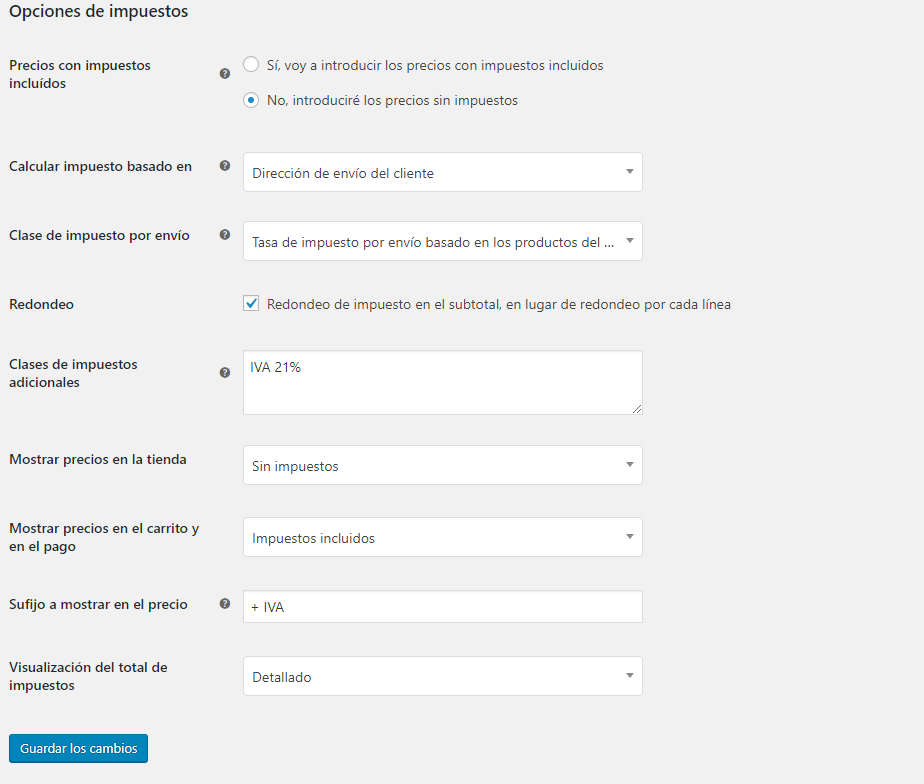
Task: Expand the Clase de impuesto por envío dropdown
Action: [x=443, y=241]
